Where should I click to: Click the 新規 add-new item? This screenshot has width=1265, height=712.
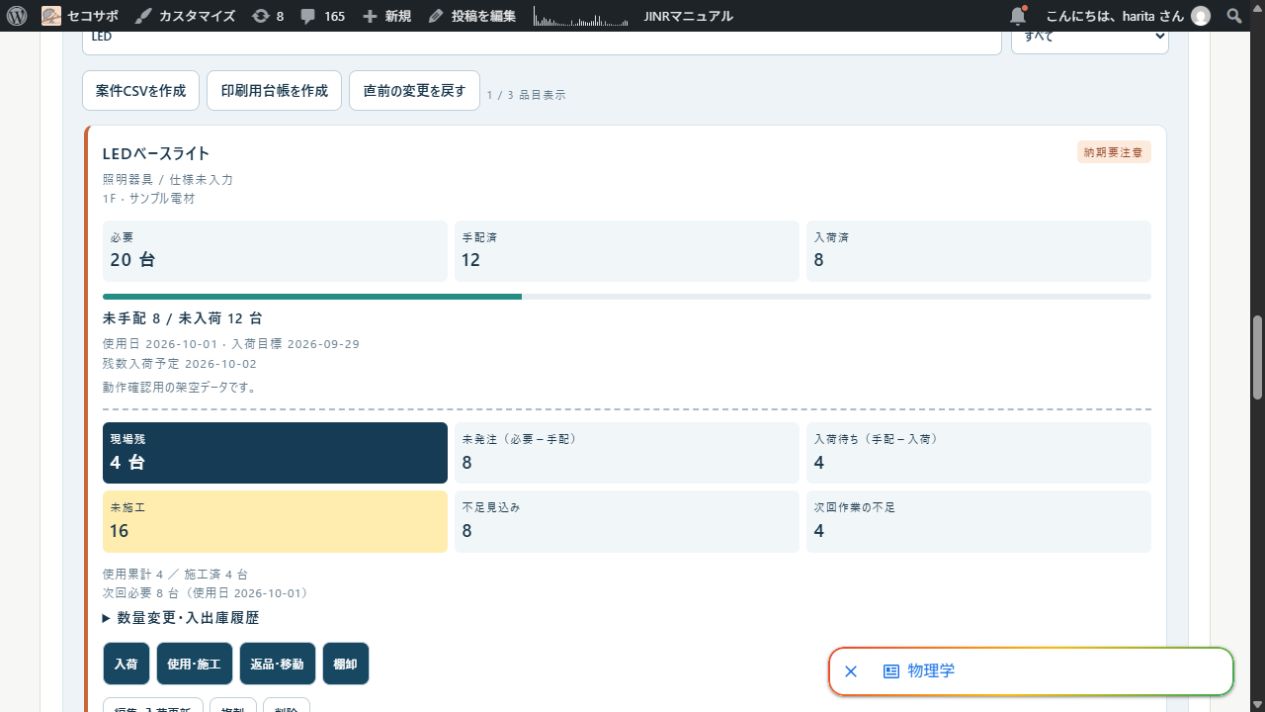[388, 16]
